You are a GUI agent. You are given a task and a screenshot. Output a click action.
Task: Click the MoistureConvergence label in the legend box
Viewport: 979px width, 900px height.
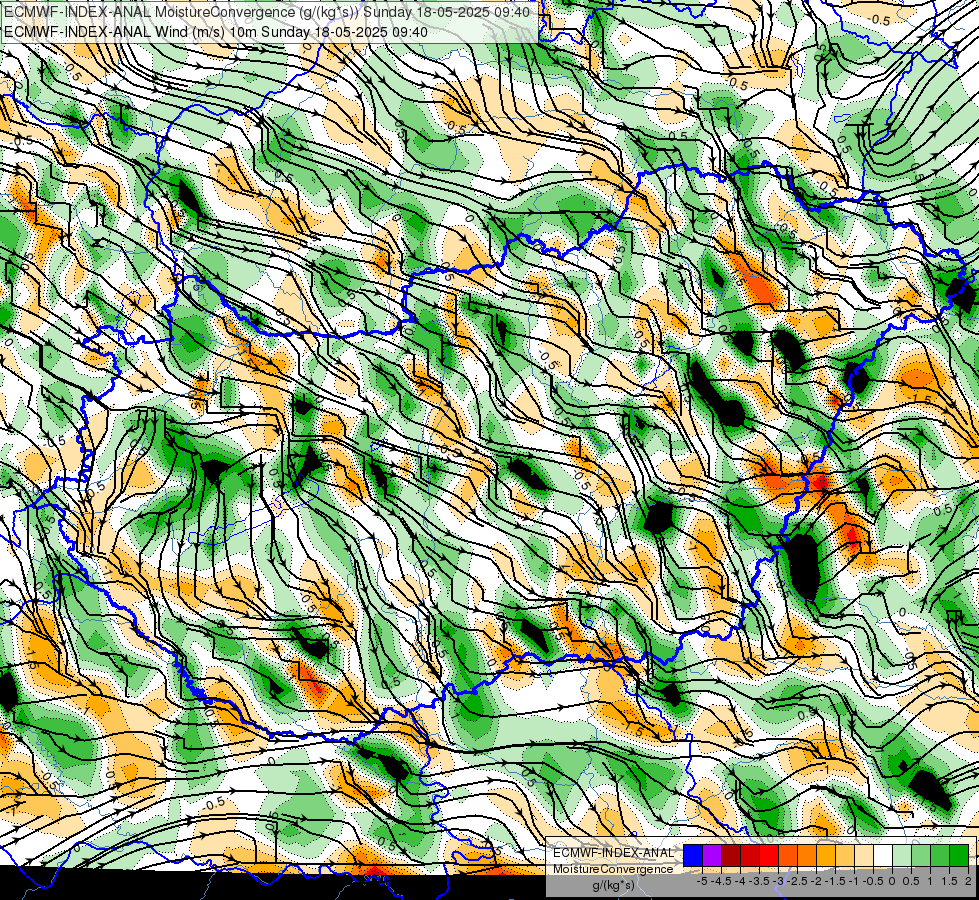613,869
